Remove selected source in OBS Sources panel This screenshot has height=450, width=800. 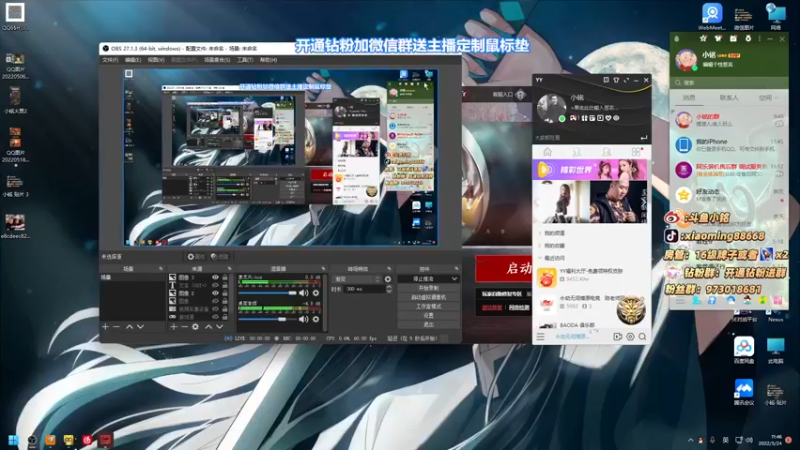click(x=184, y=327)
